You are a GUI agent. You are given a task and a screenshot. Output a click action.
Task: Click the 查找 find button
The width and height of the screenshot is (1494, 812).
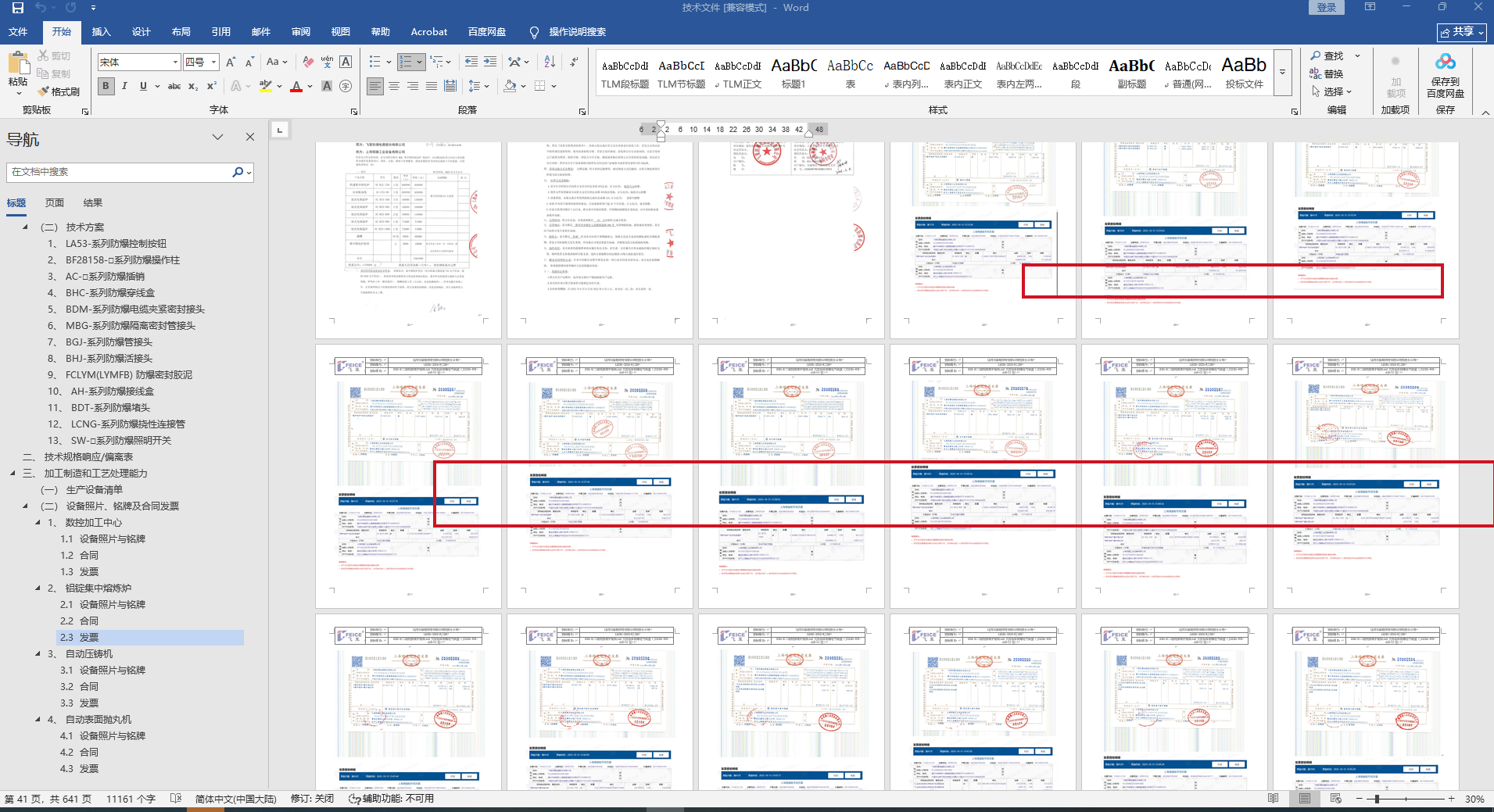[1327, 55]
